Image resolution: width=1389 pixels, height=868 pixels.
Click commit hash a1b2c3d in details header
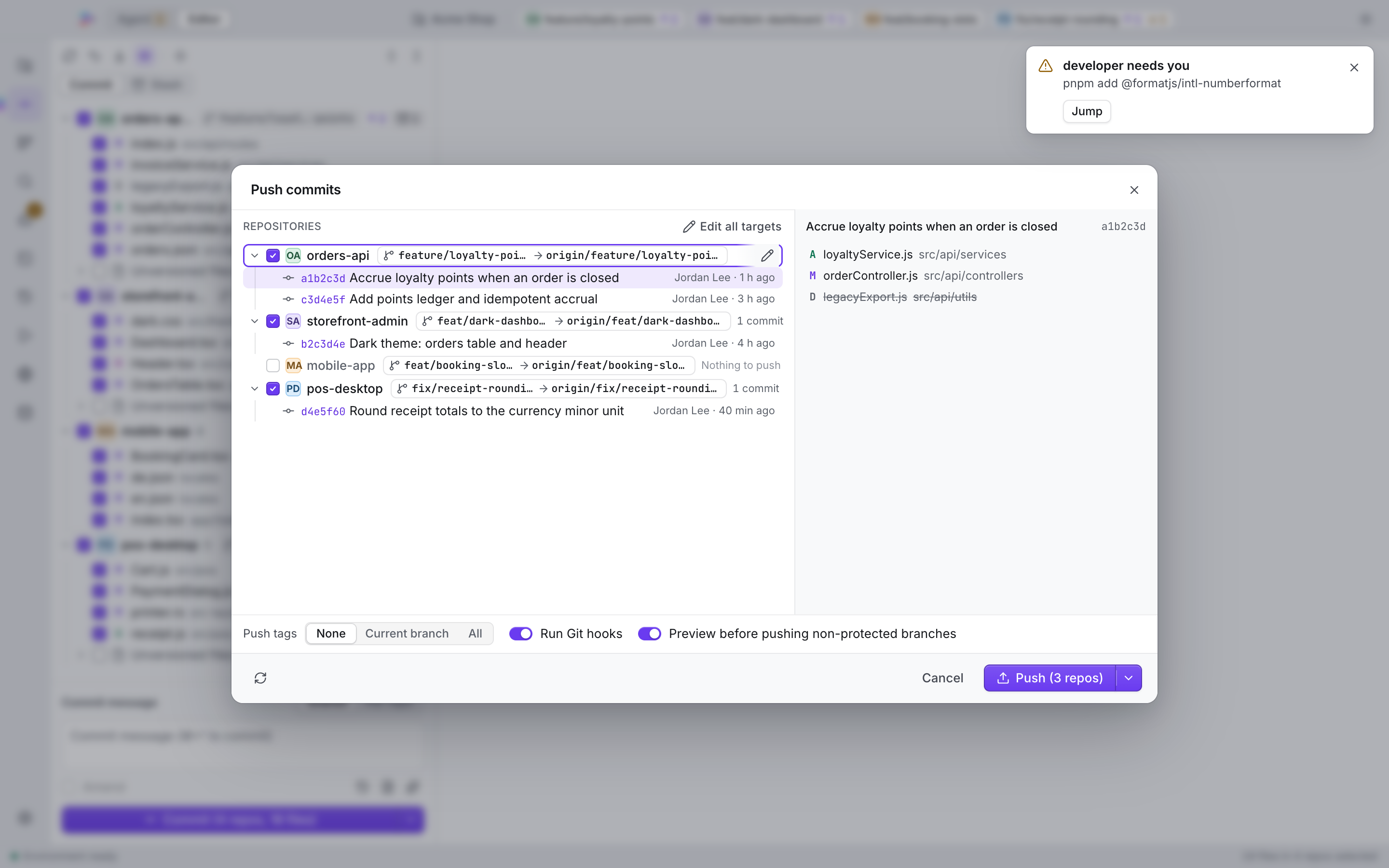point(1123,227)
